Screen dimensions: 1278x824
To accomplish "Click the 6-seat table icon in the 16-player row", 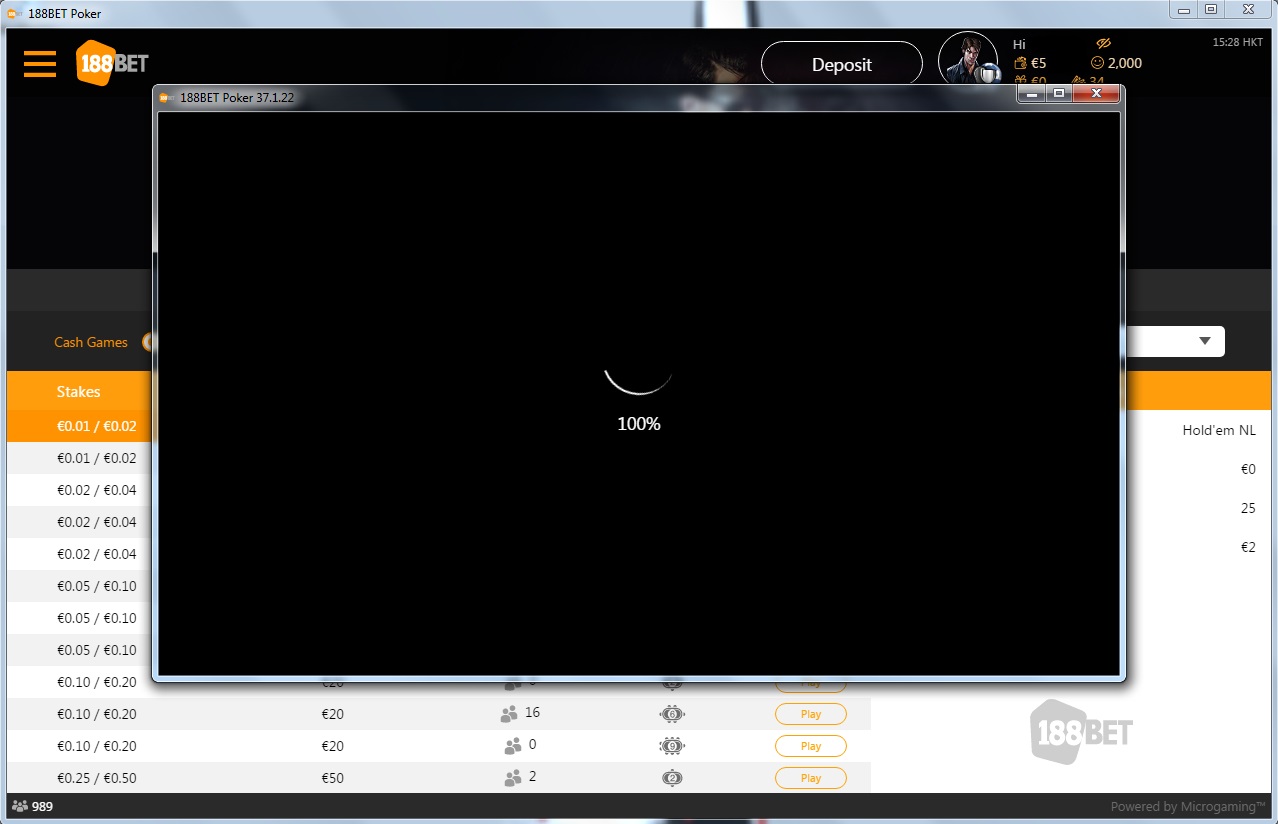I will 672,714.
